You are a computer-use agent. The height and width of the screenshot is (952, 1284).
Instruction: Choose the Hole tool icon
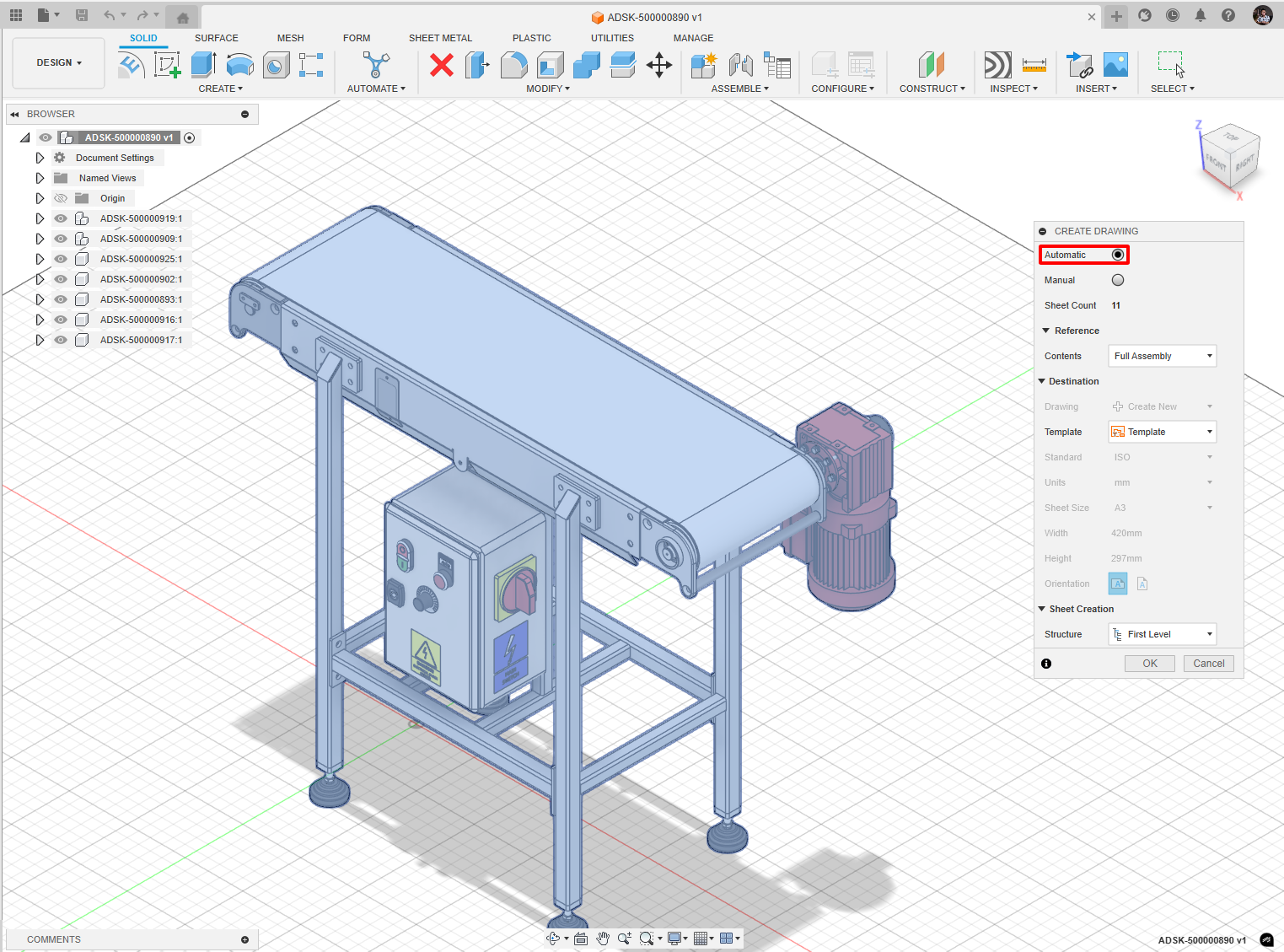[276, 65]
